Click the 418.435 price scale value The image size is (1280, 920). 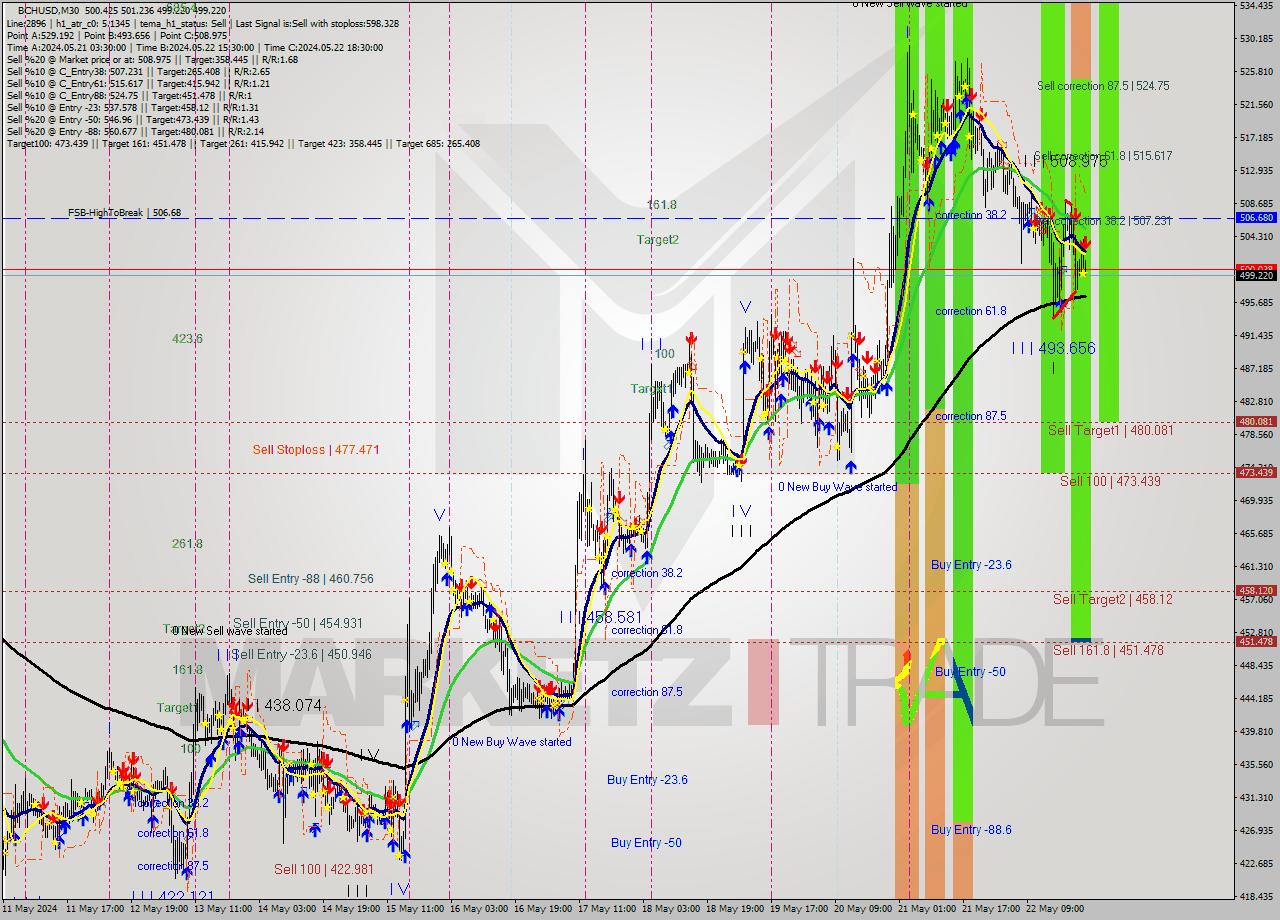point(1256,896)
